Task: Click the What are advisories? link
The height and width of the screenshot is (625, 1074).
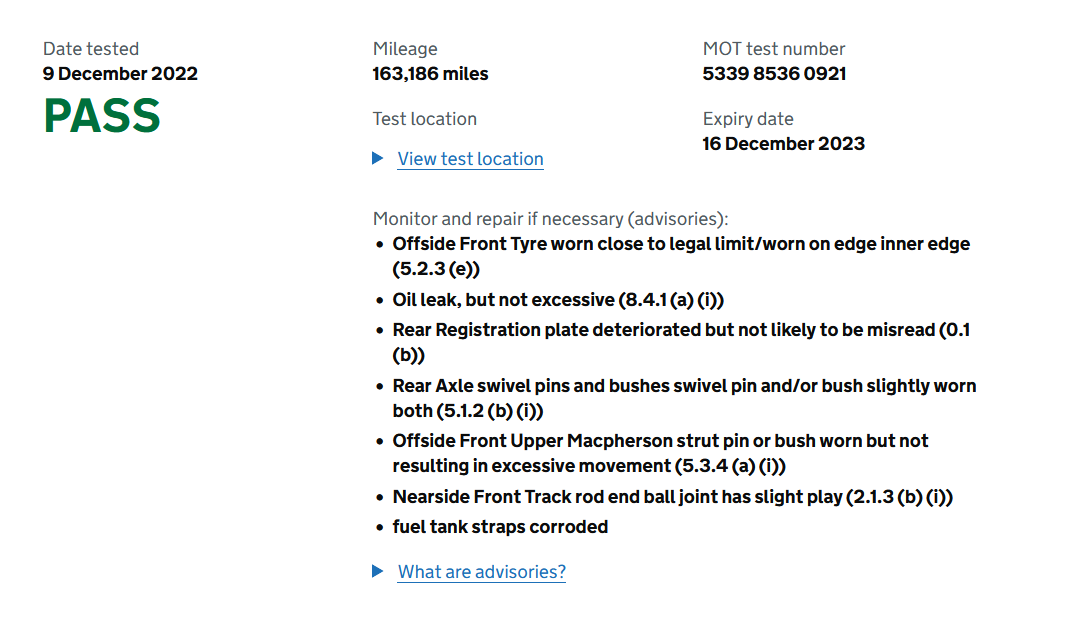Action: click(x=482, y=572)
